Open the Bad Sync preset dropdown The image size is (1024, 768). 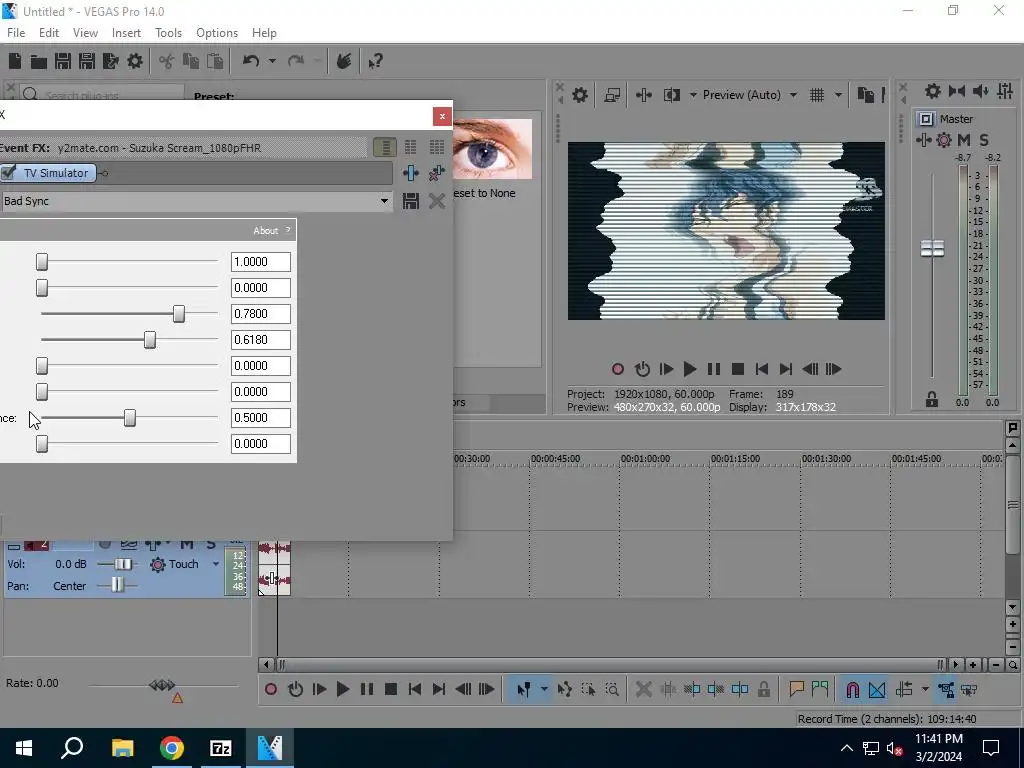coord(385,201)
